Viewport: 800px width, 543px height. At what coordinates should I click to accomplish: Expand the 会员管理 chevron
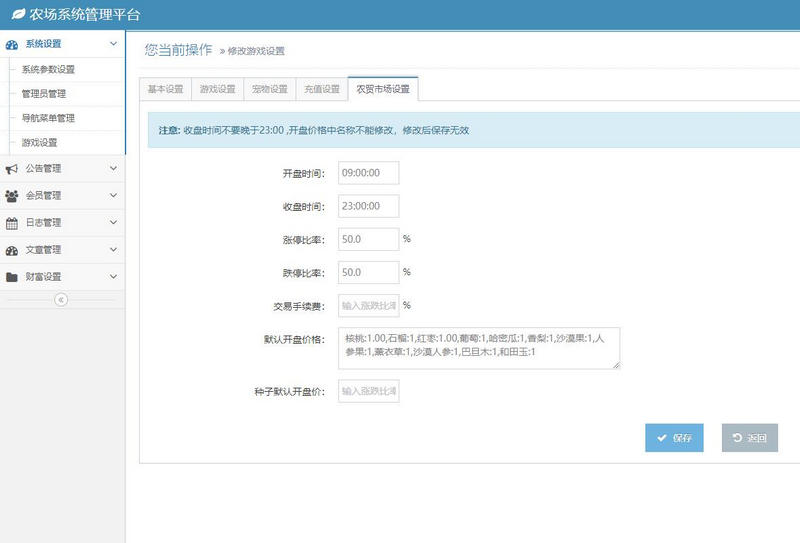113,195
